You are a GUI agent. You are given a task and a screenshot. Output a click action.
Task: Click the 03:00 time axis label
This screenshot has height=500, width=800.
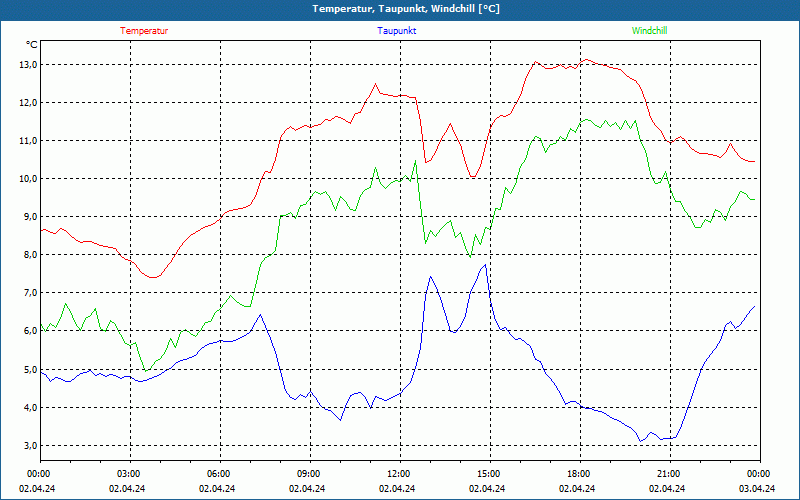coord(128,474)
